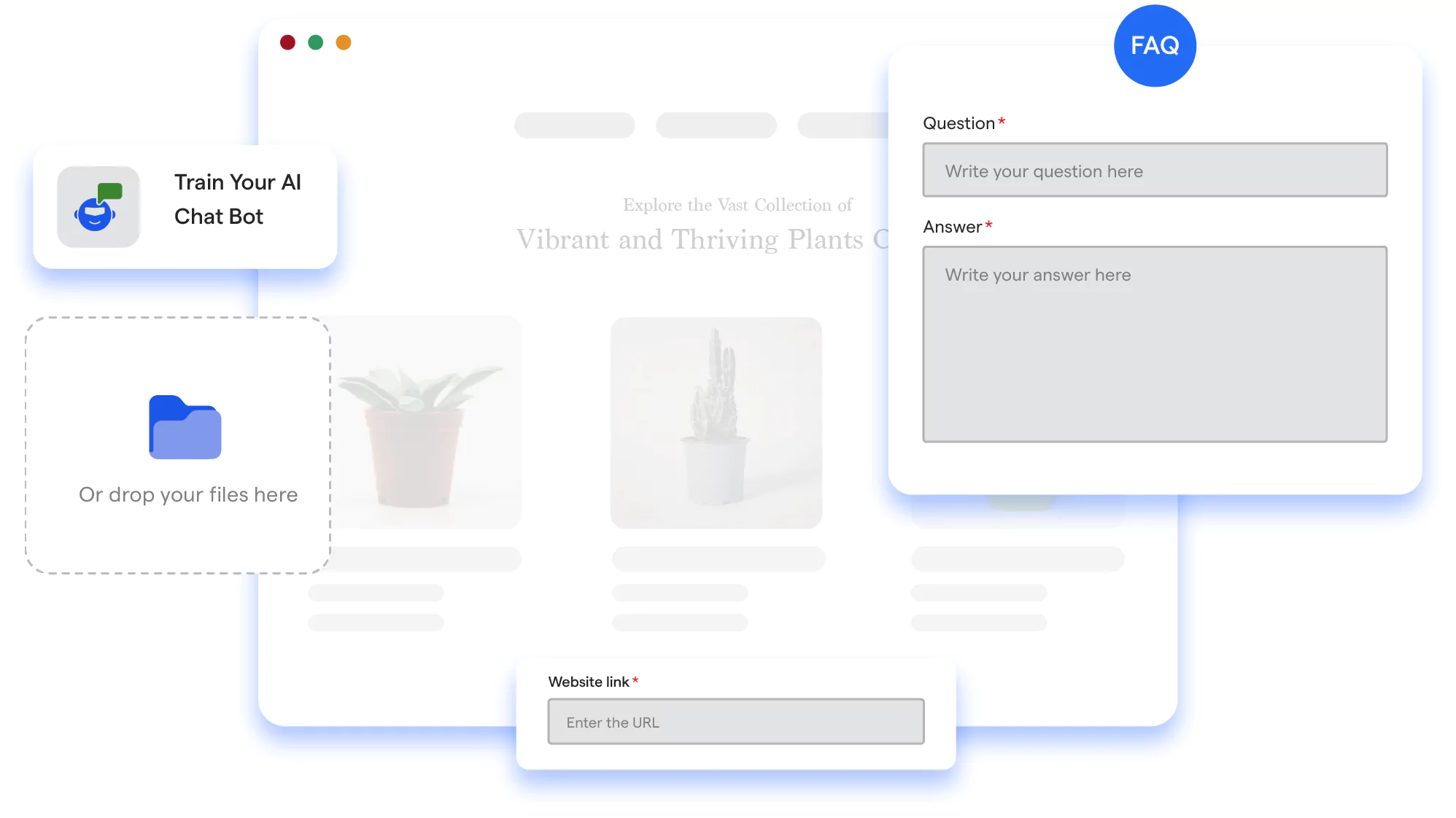This screenshot has height=818, width=1456.
Task: Click the Website link URL field
Action: pyautogui.click(x=737, y=722)
